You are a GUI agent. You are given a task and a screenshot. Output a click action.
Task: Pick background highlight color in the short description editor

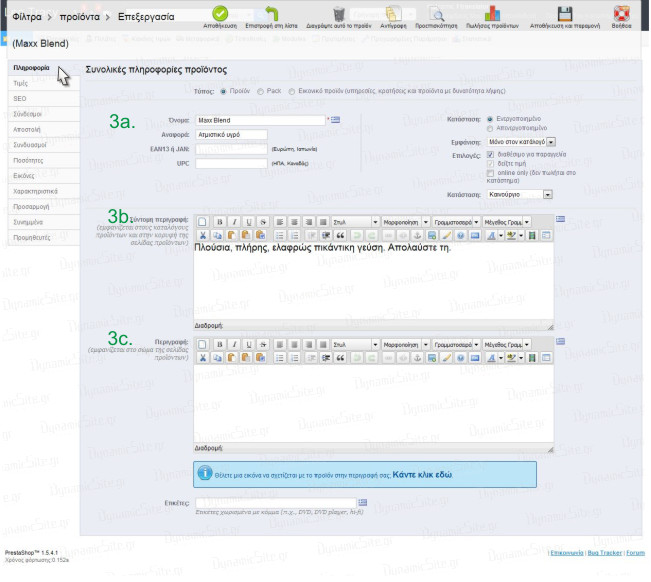click(x=512, y=235)
